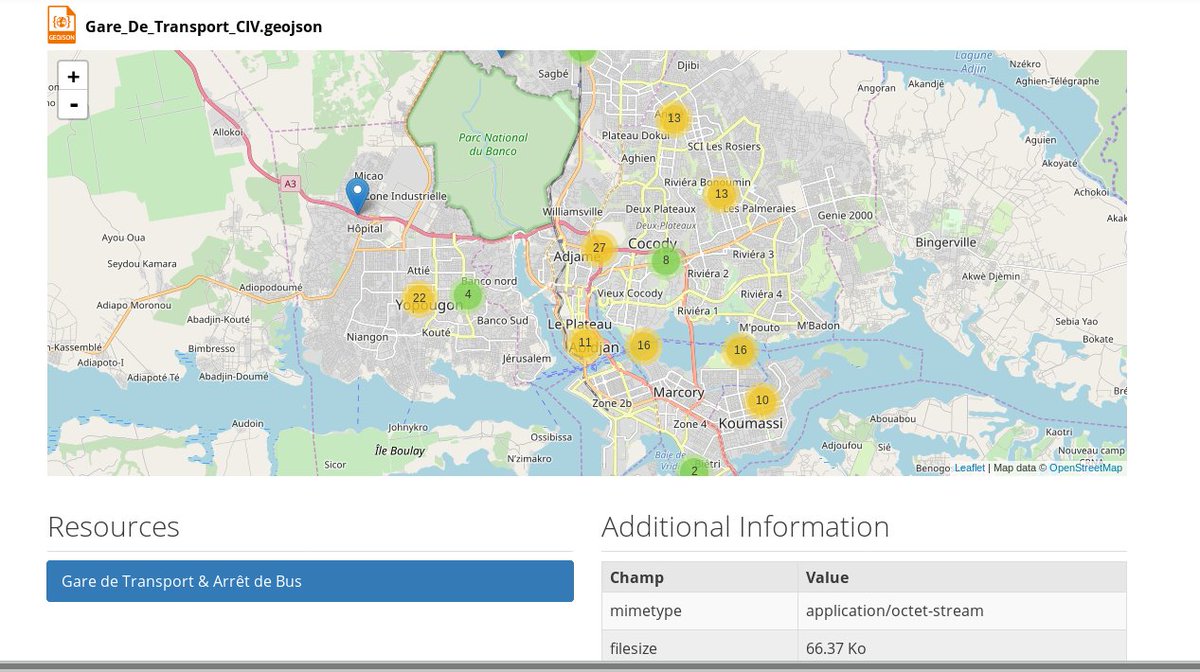Click the application/octet-stream value cell

coord(962,610)
